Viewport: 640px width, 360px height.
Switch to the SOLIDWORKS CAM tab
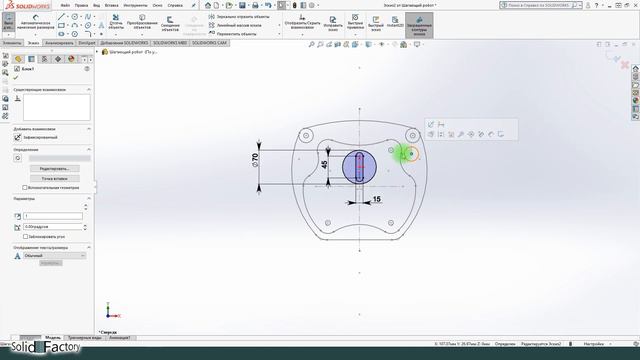point(209,43)
